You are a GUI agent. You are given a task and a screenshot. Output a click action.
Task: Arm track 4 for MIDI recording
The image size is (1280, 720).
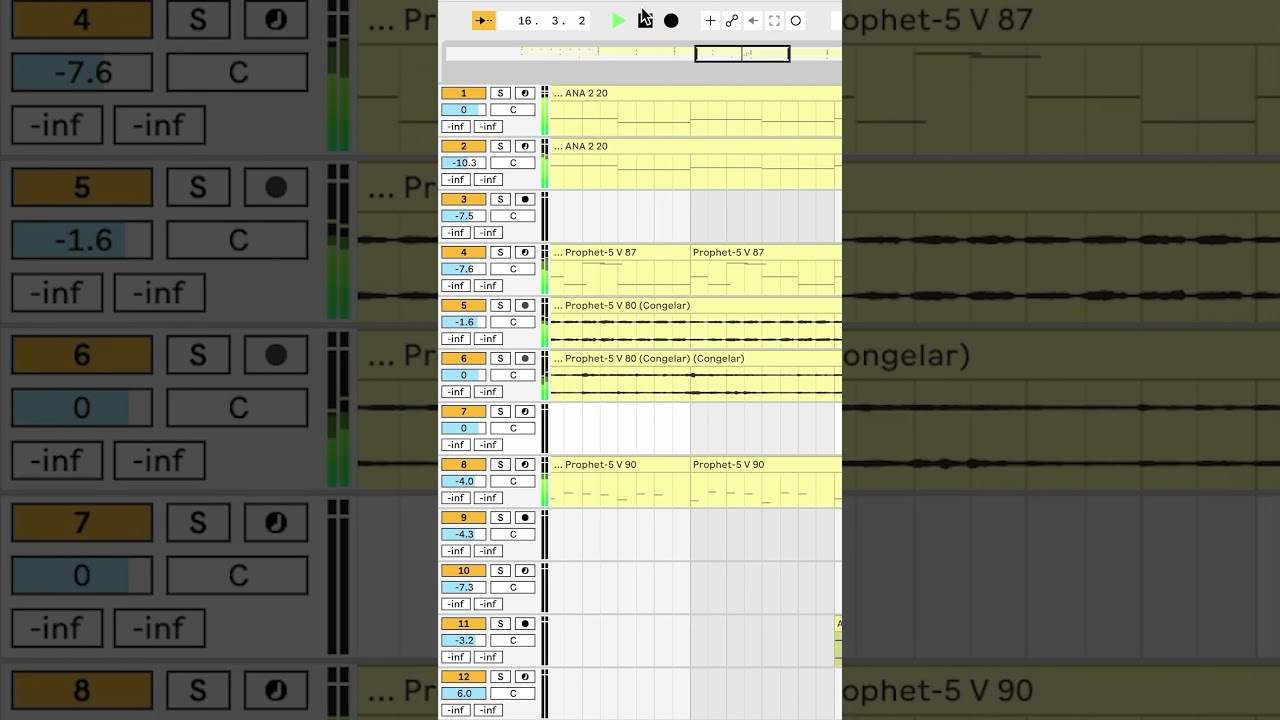coord(525,252)
